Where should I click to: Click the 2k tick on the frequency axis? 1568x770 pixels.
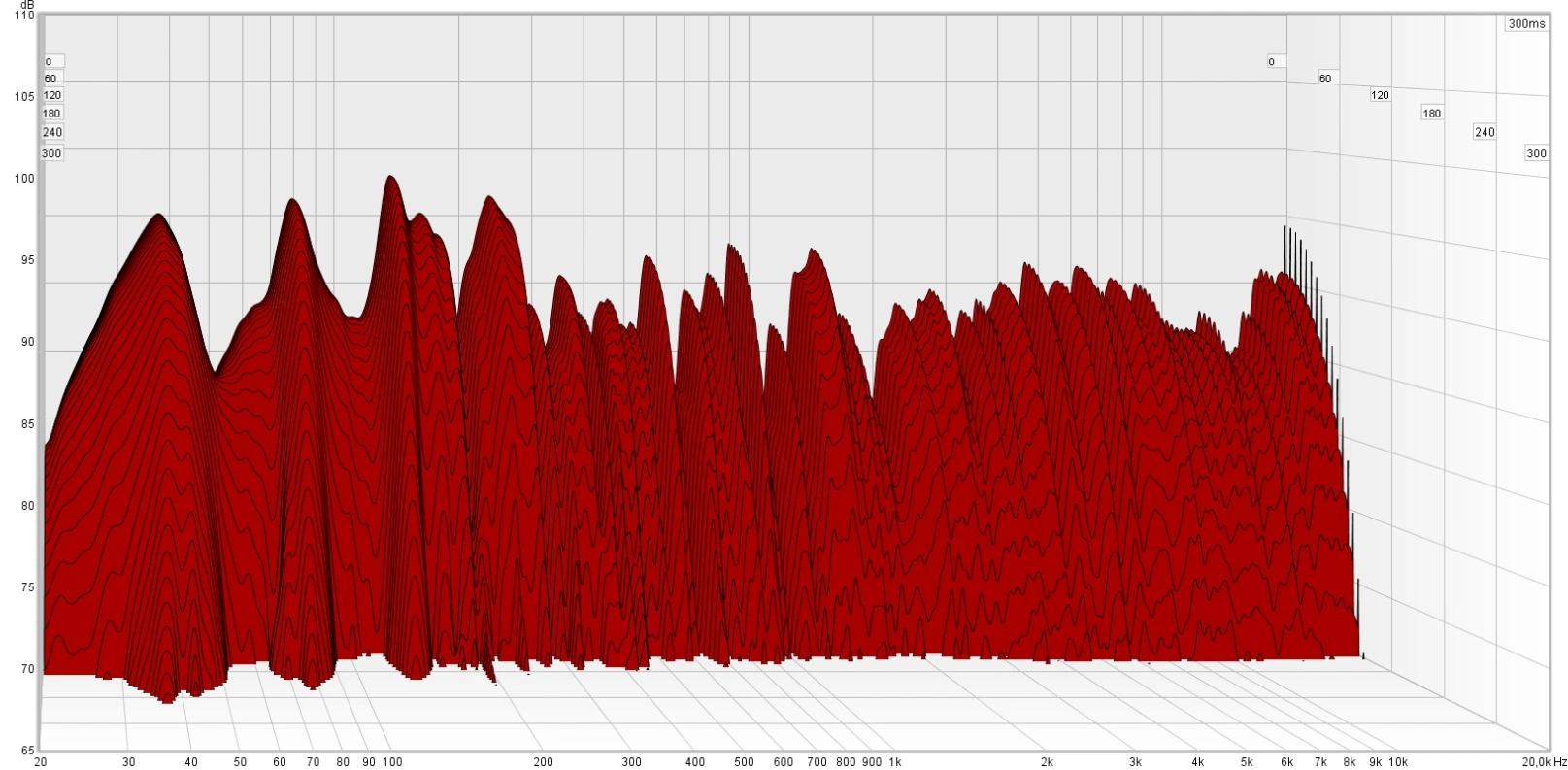1046,762
